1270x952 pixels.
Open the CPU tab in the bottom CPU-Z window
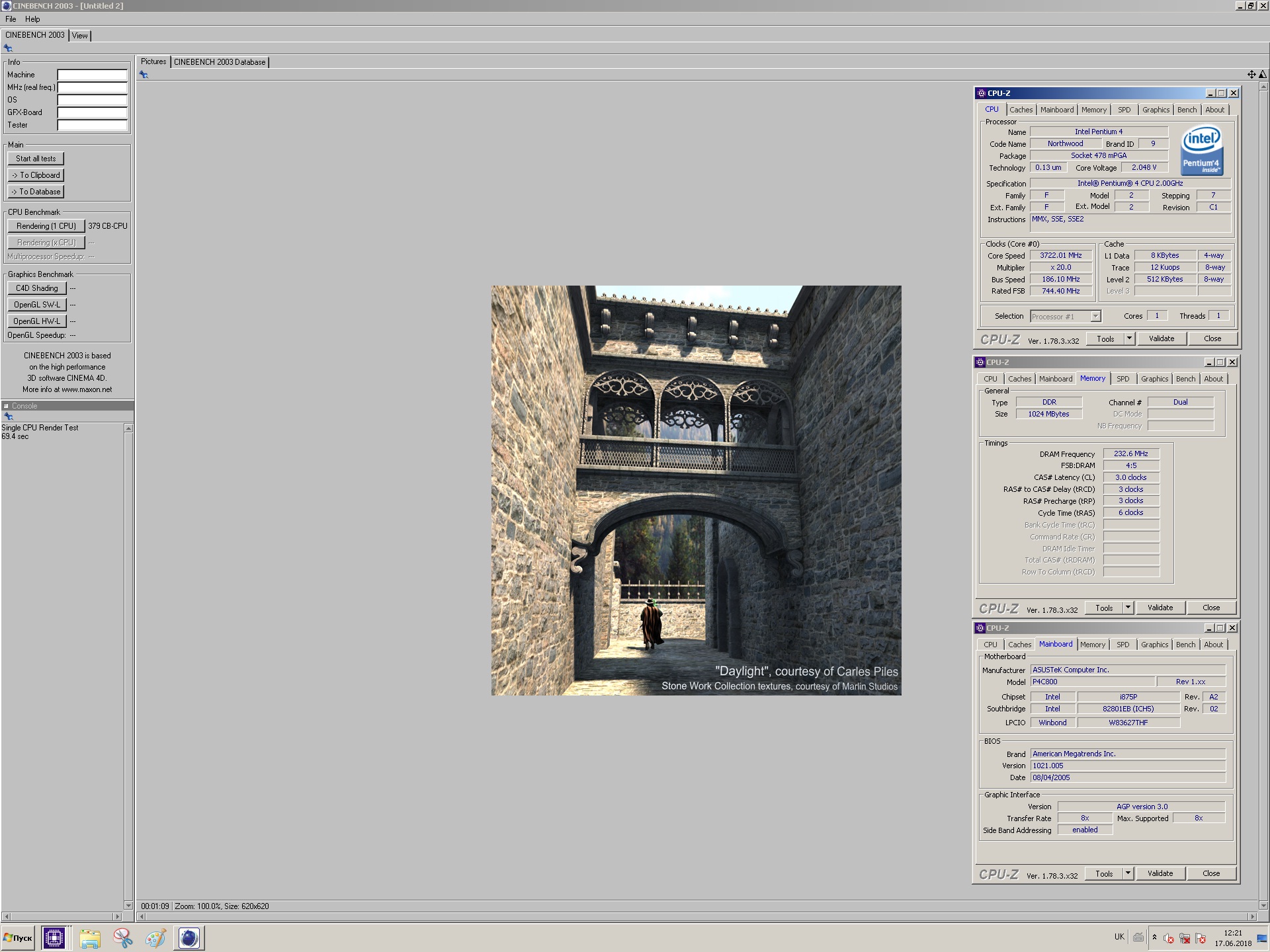(x=990, y=645)
